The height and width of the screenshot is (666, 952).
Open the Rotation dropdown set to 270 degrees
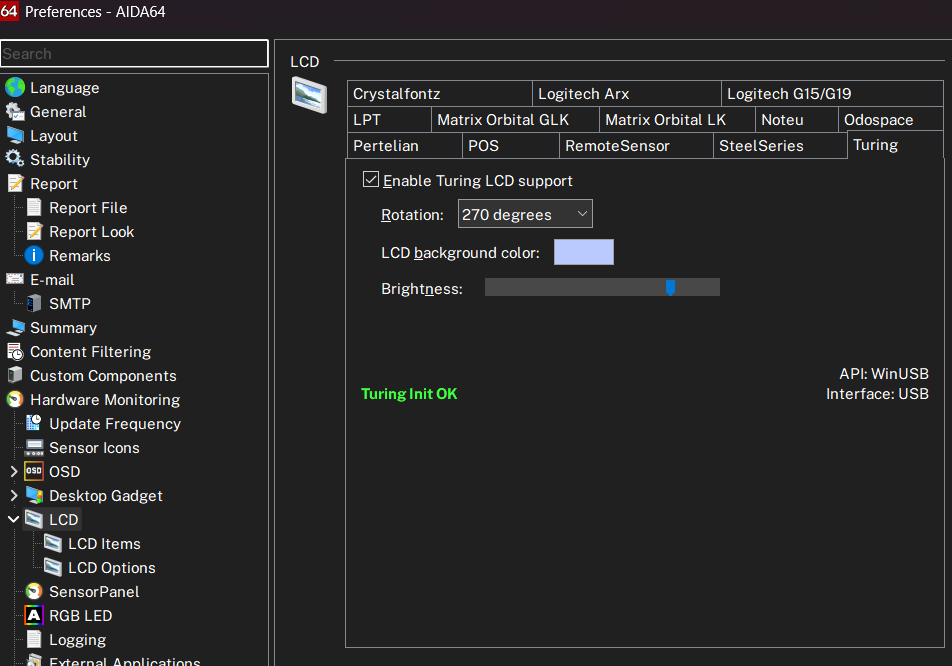525,214
